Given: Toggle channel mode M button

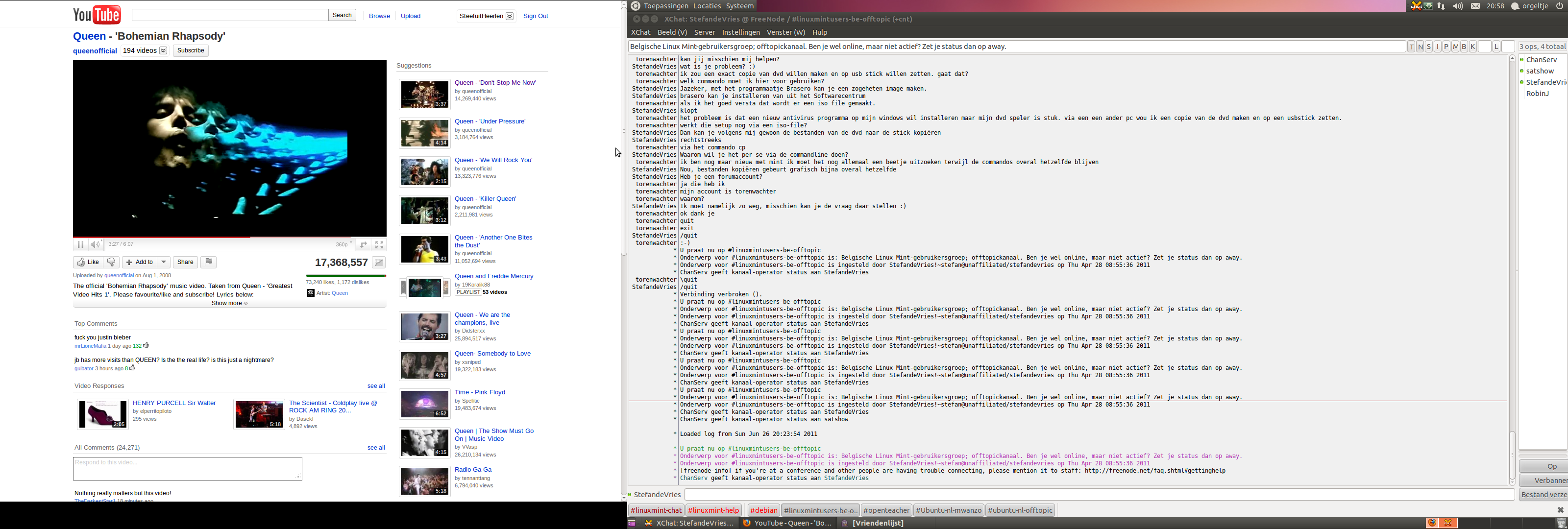Looking at the screenshot, I should [1455, 47].
